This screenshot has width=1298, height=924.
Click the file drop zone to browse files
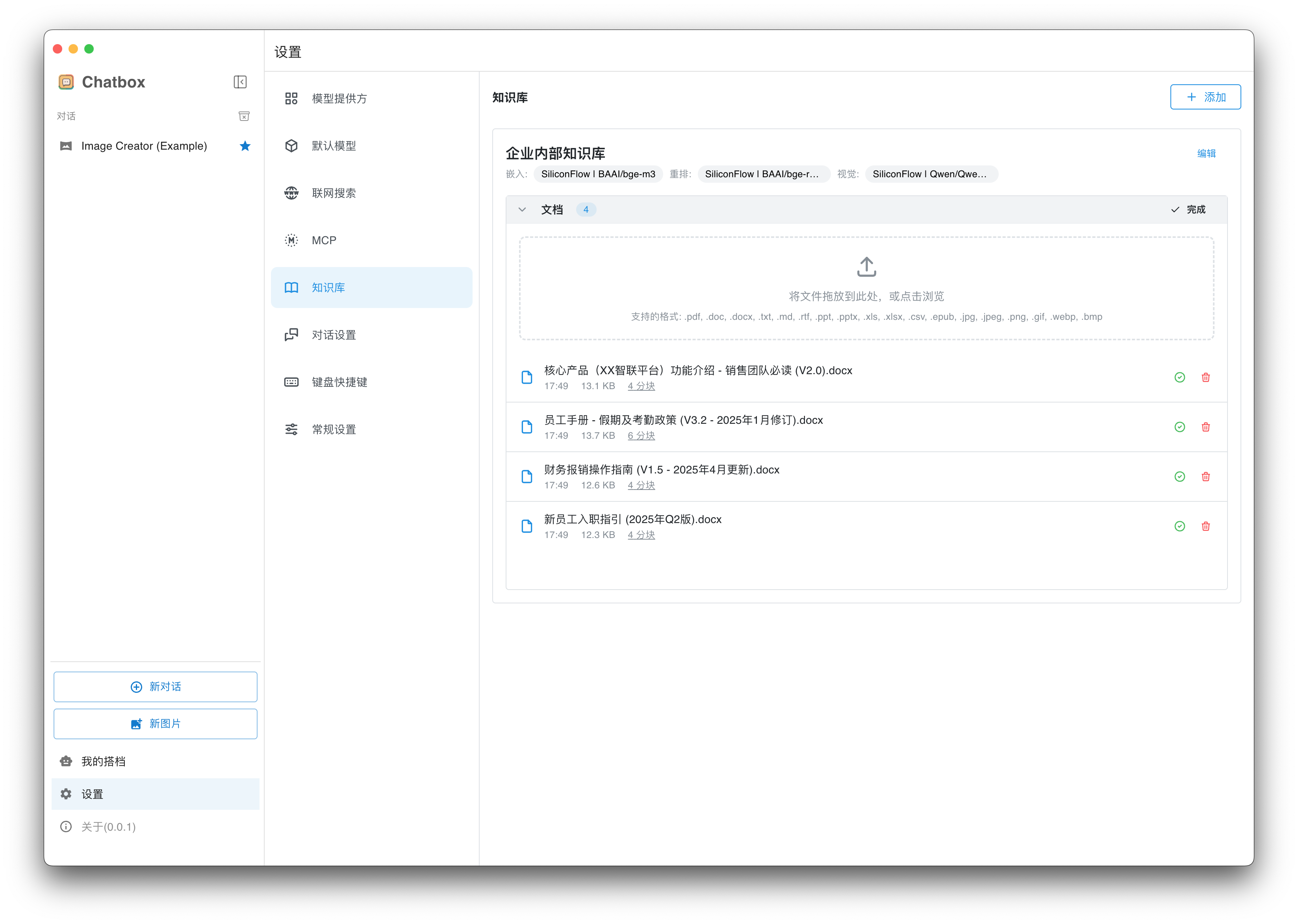click(866, 296)
